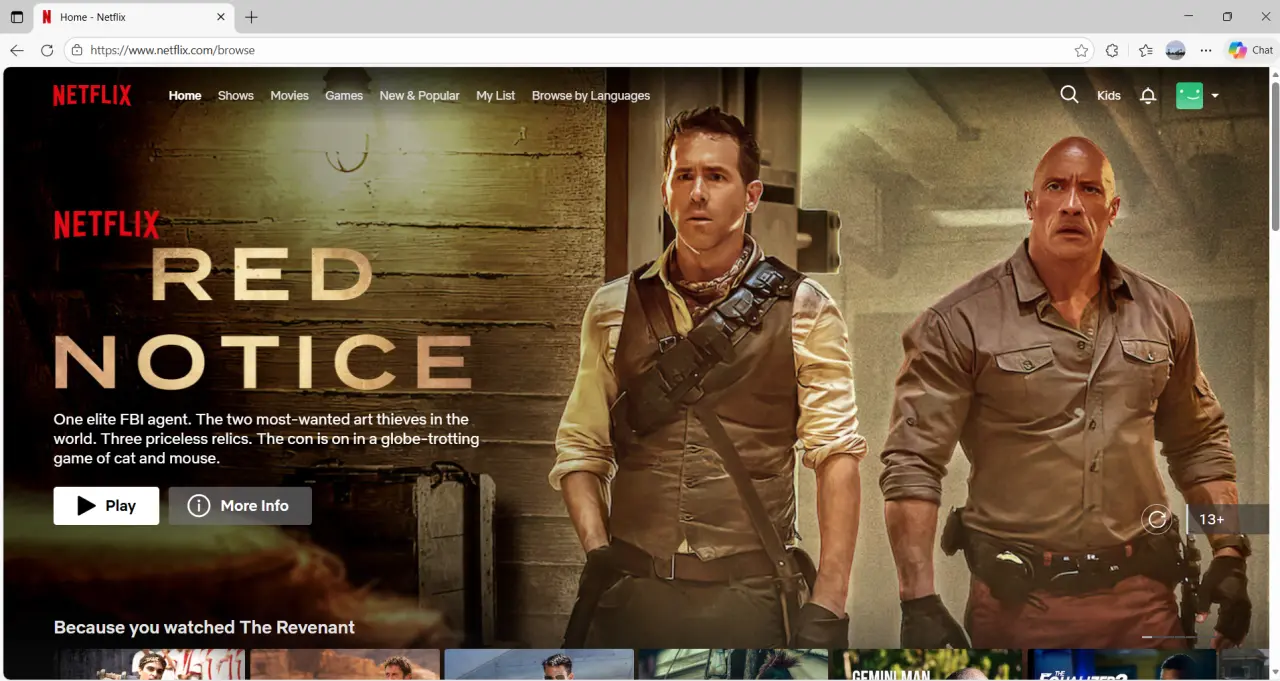
Task: Replay the Red Notice trailer
Action: (1157, 519)
